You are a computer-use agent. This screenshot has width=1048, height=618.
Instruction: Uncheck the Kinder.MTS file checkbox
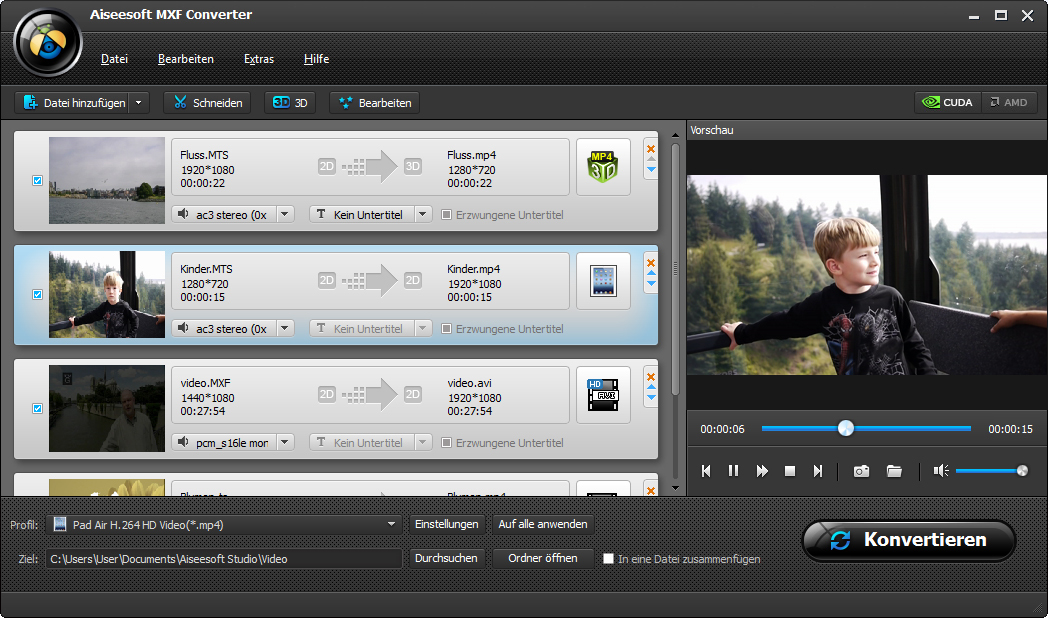[37, 295]
